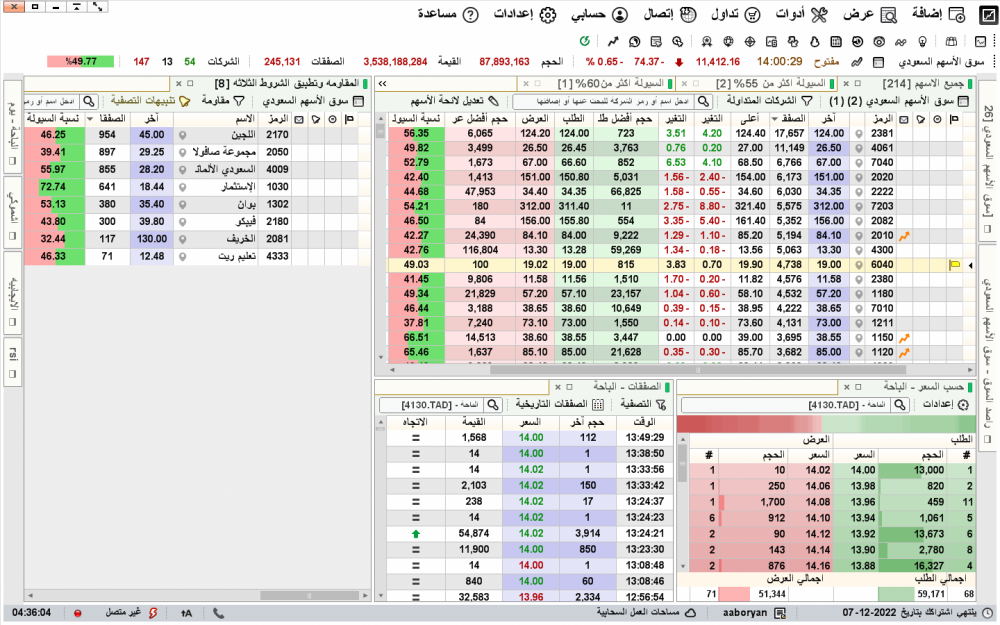Expand the hidden tabs chevron (>>)

[x=382, y=84]
